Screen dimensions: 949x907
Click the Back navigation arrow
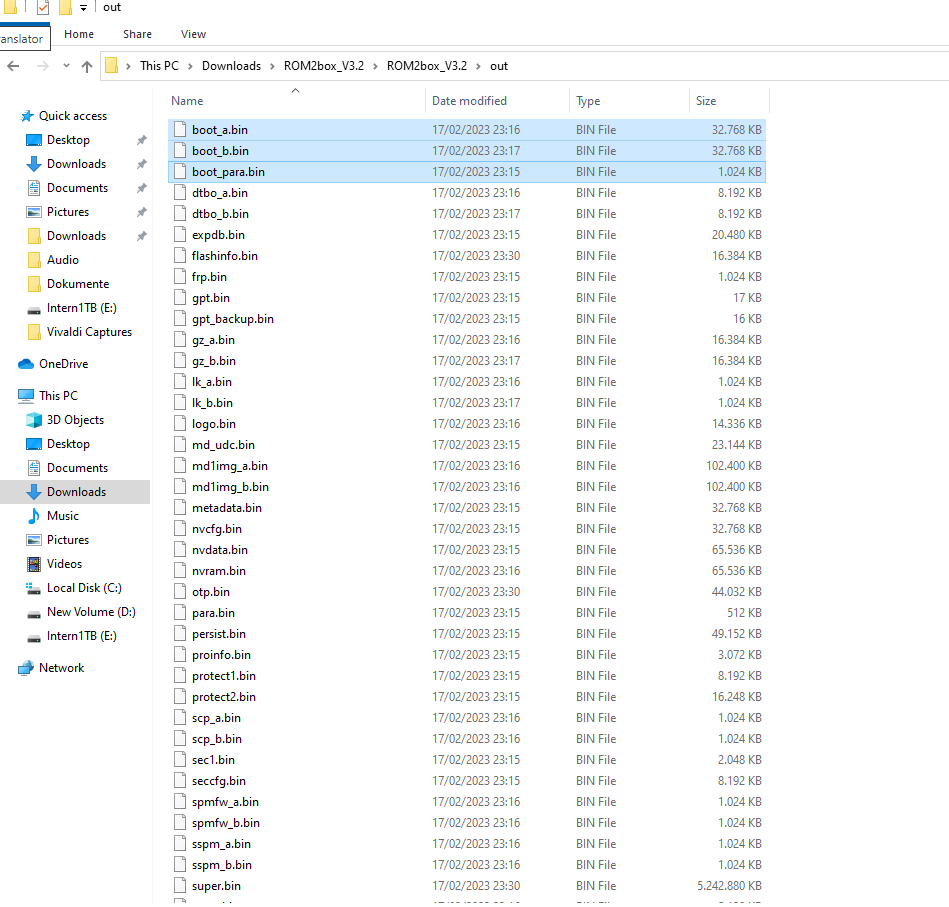13,66
